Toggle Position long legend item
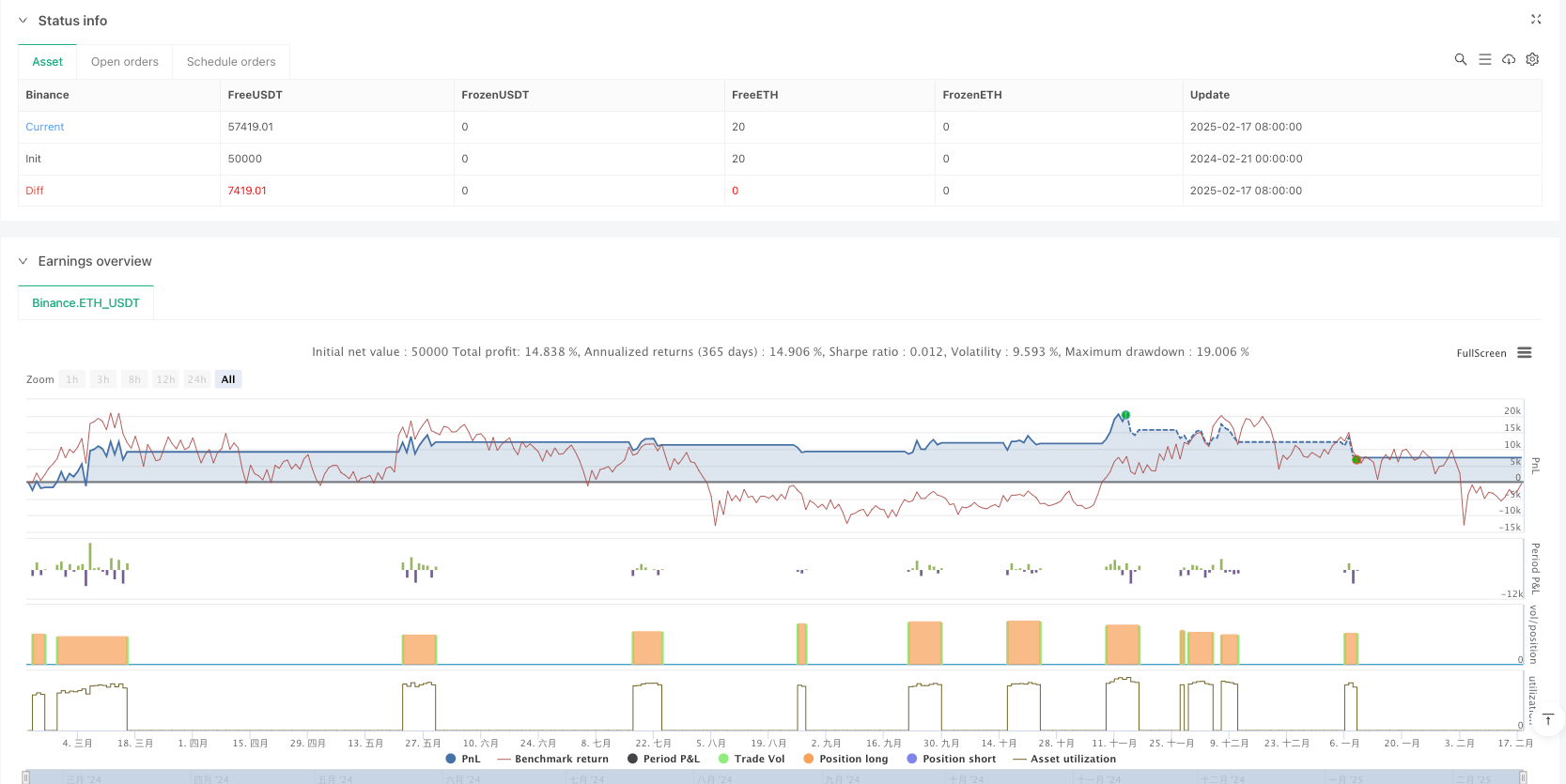 (845, 759)
